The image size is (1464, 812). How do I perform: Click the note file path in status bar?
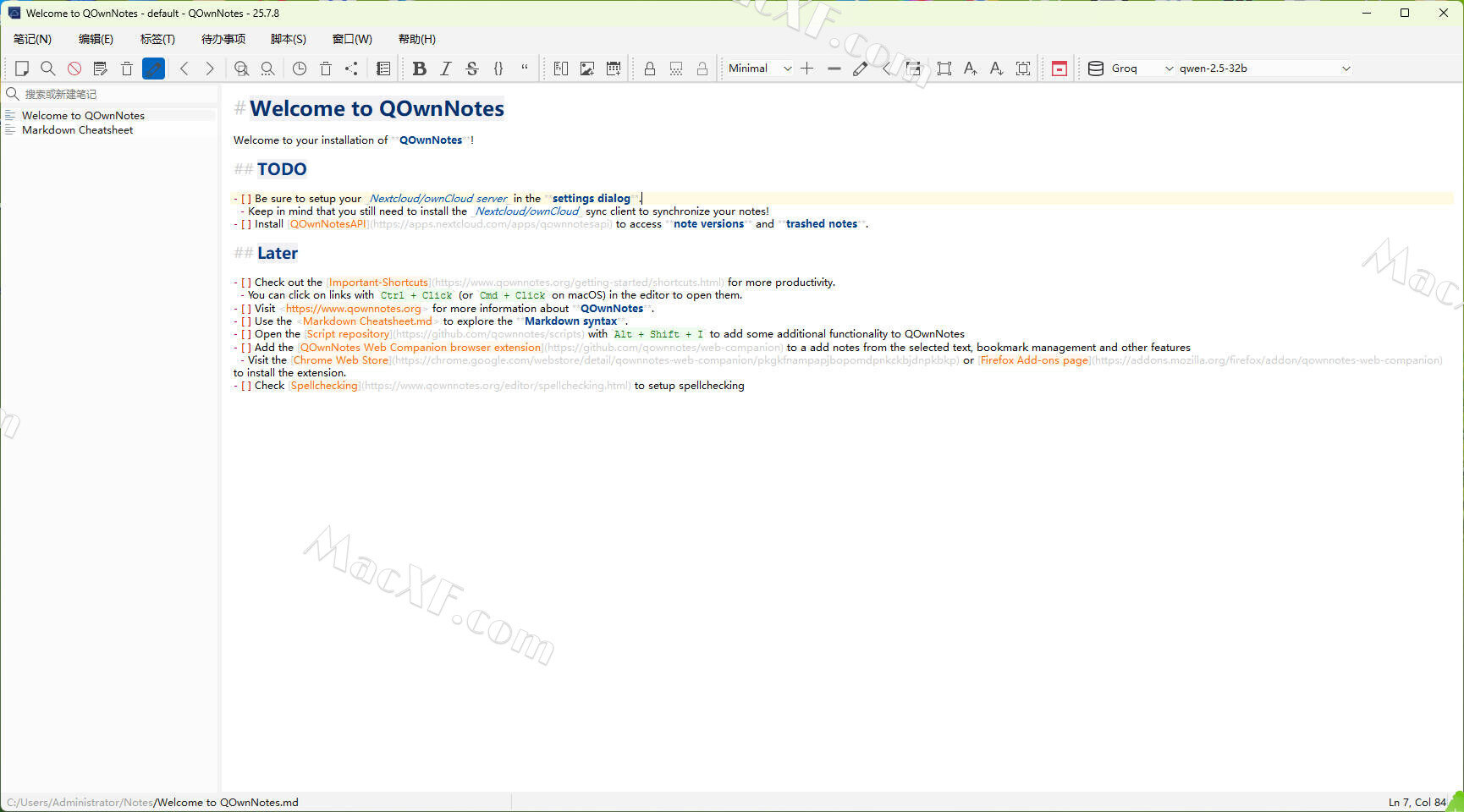click(x=152, y=803)
